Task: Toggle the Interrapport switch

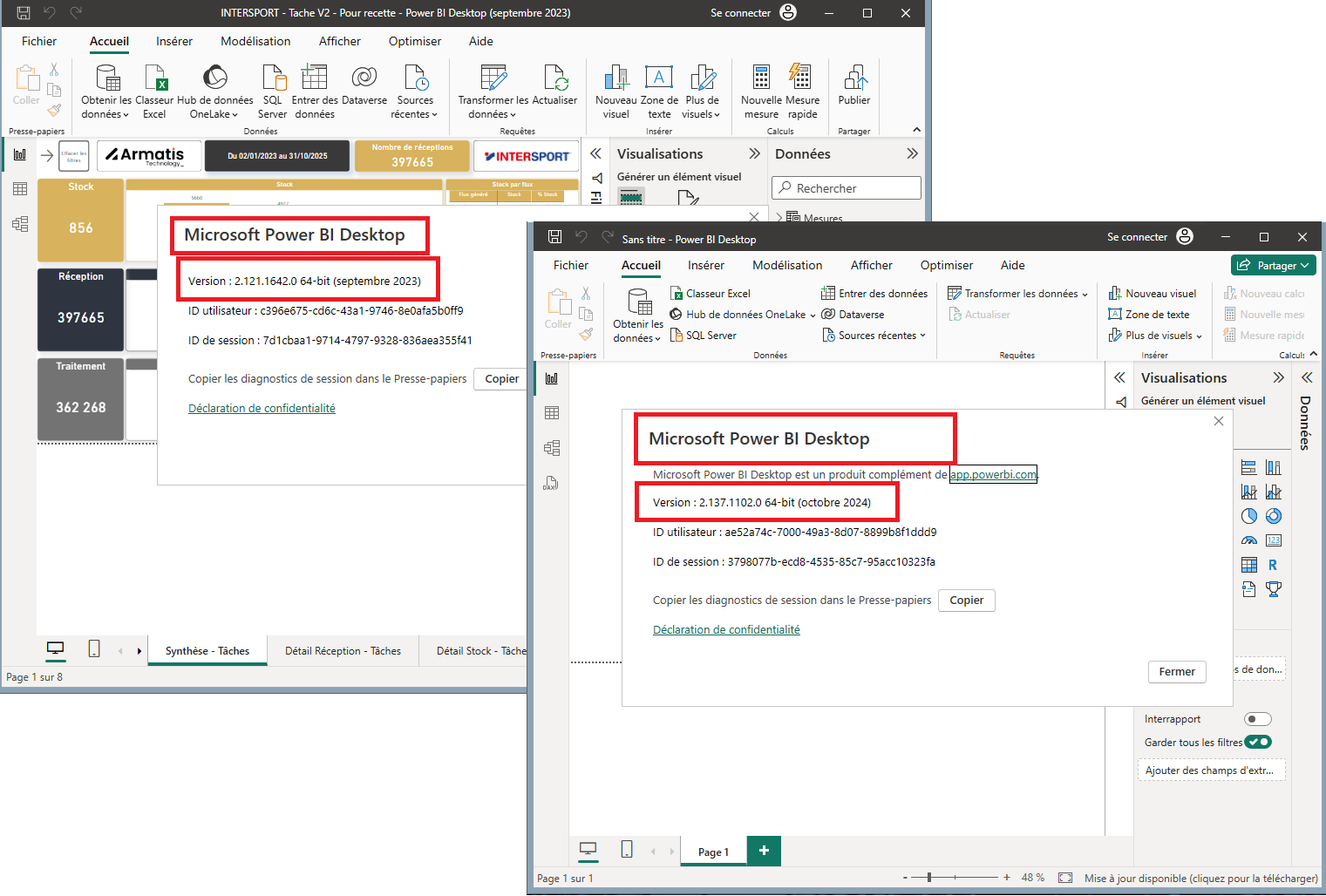Action: [x=1257, y=719]
